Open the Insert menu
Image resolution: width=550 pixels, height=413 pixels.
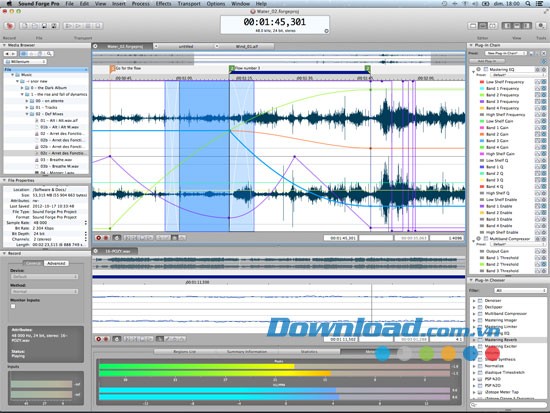click(119, 4)
